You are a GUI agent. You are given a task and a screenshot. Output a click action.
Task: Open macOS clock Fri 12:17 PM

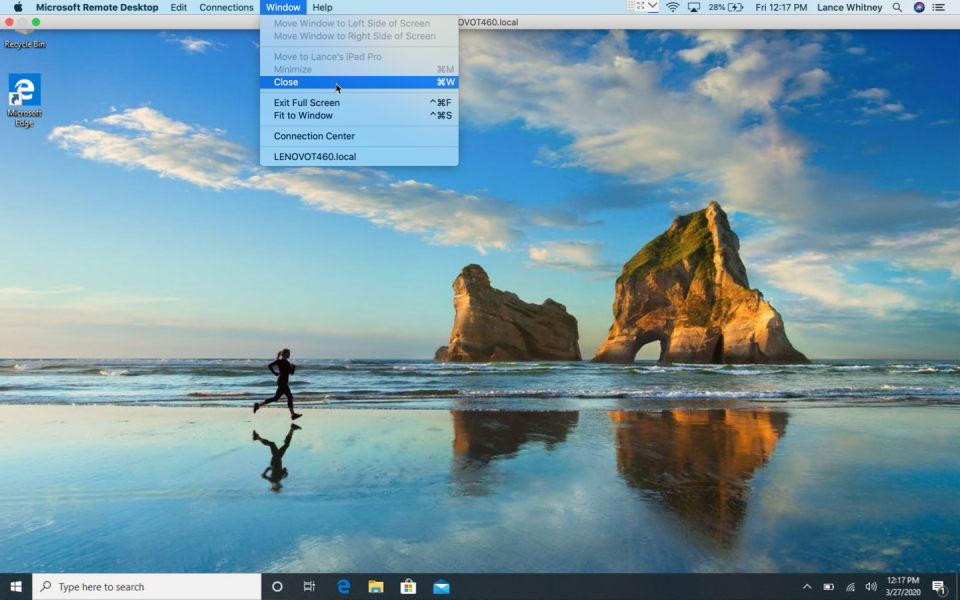coord(781,7)
